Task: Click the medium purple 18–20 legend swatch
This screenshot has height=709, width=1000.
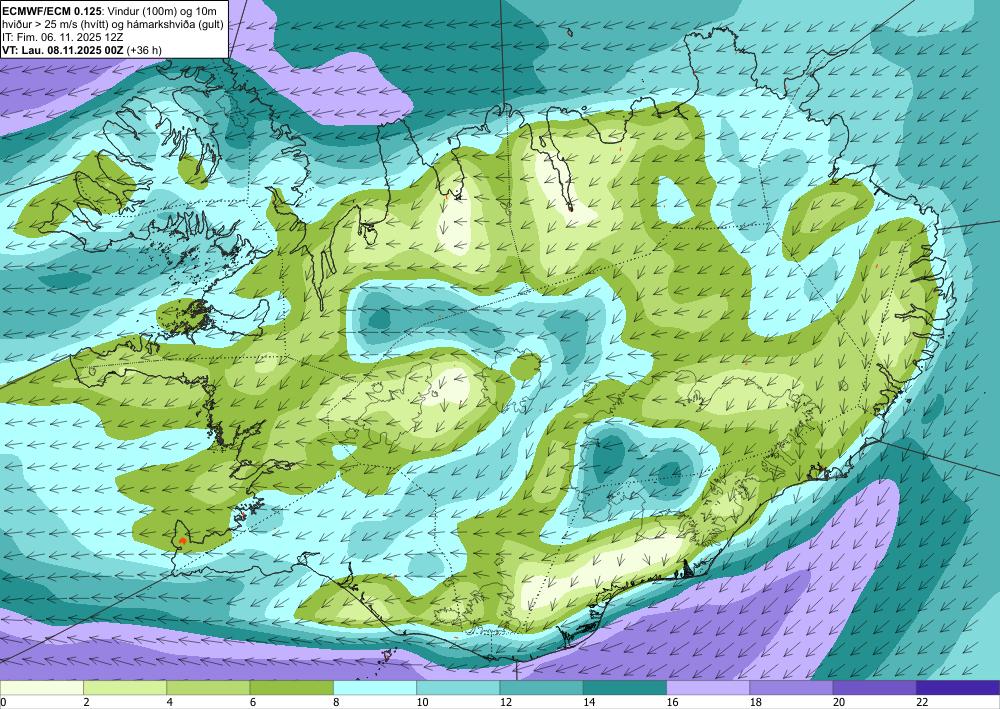Action: pyautogui.click(x=791, y=688)
